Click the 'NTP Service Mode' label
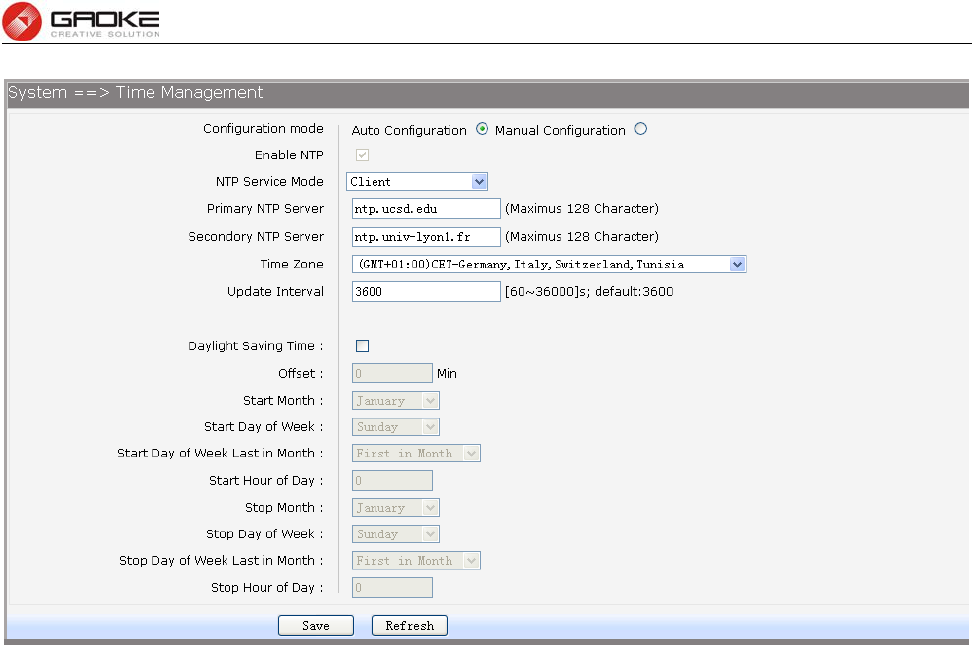972x645 pixels. point(270,182)
